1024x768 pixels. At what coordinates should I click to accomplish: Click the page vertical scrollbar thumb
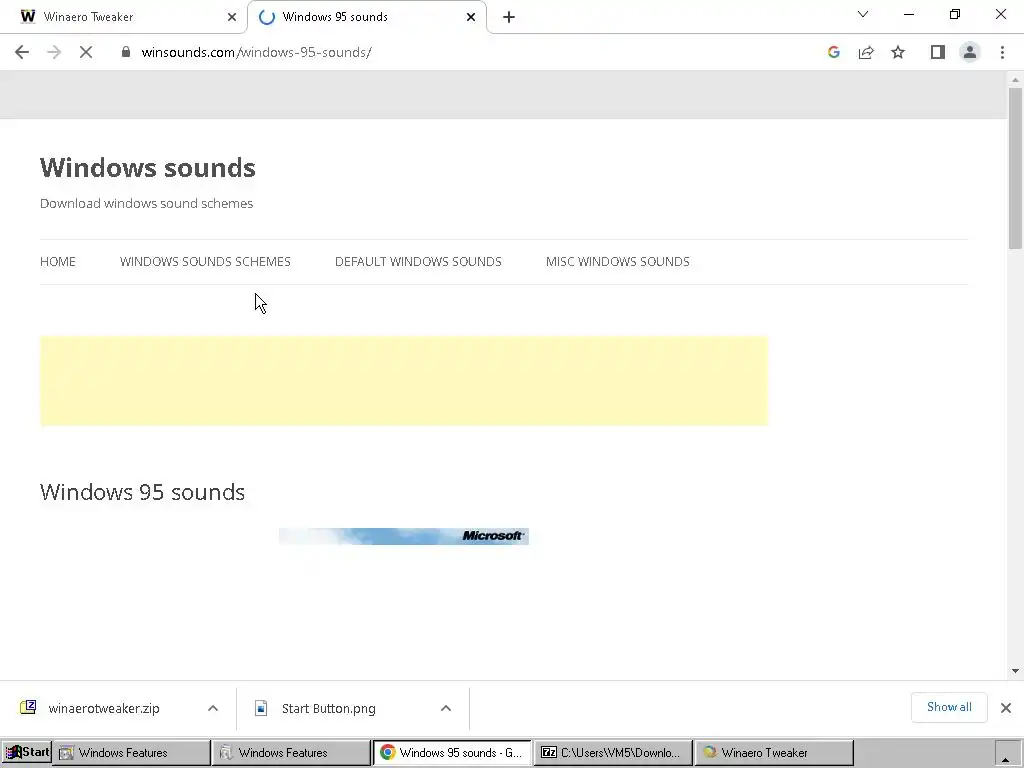coord(1015,168)
